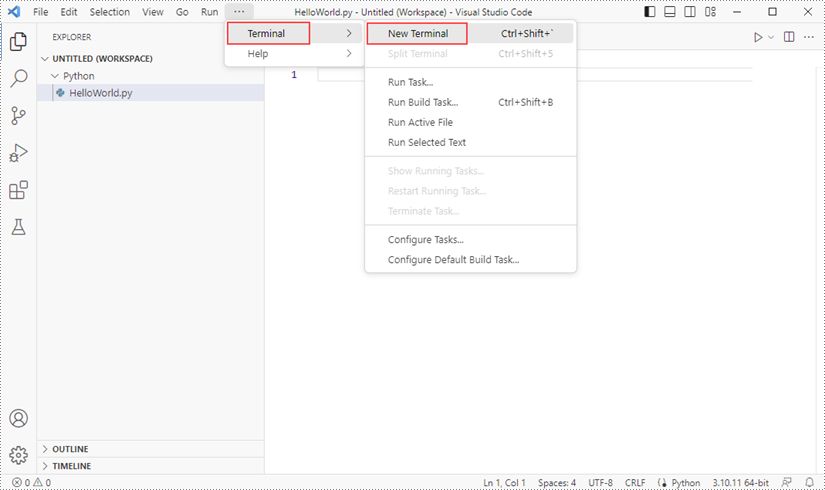Image resolution: width=825 pixels, height=490 pixels.
Task: Click Spaces: 4 indentation setting
Action: (557, 483)
